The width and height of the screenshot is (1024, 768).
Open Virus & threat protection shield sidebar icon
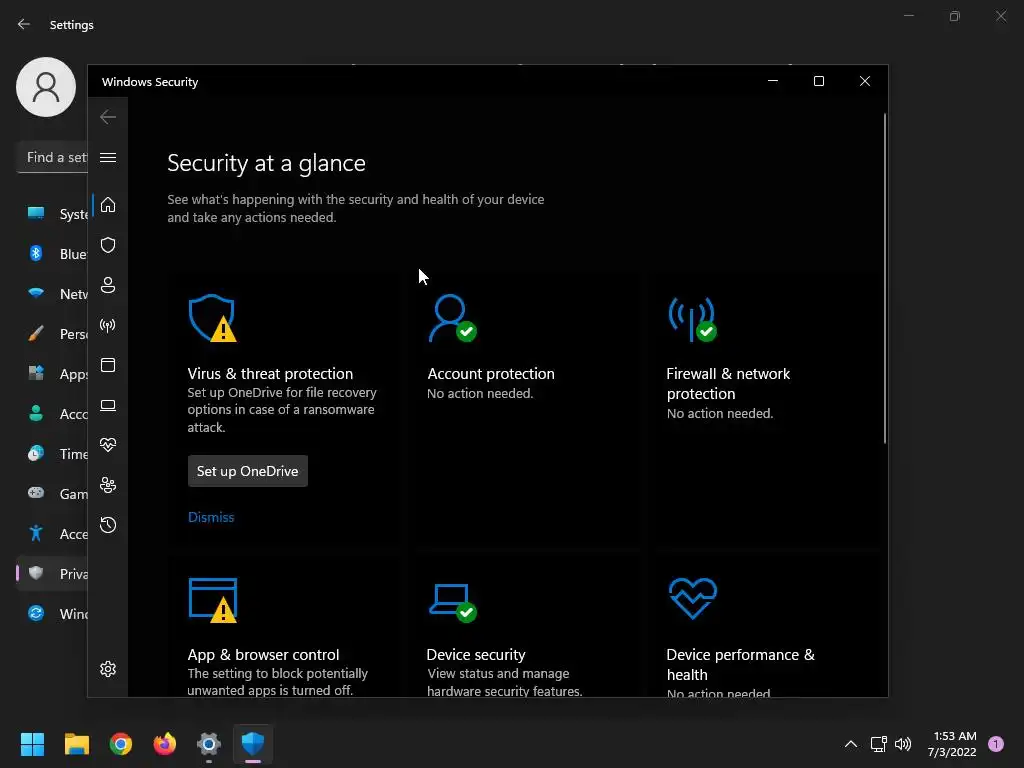click(x=108, y=245)
